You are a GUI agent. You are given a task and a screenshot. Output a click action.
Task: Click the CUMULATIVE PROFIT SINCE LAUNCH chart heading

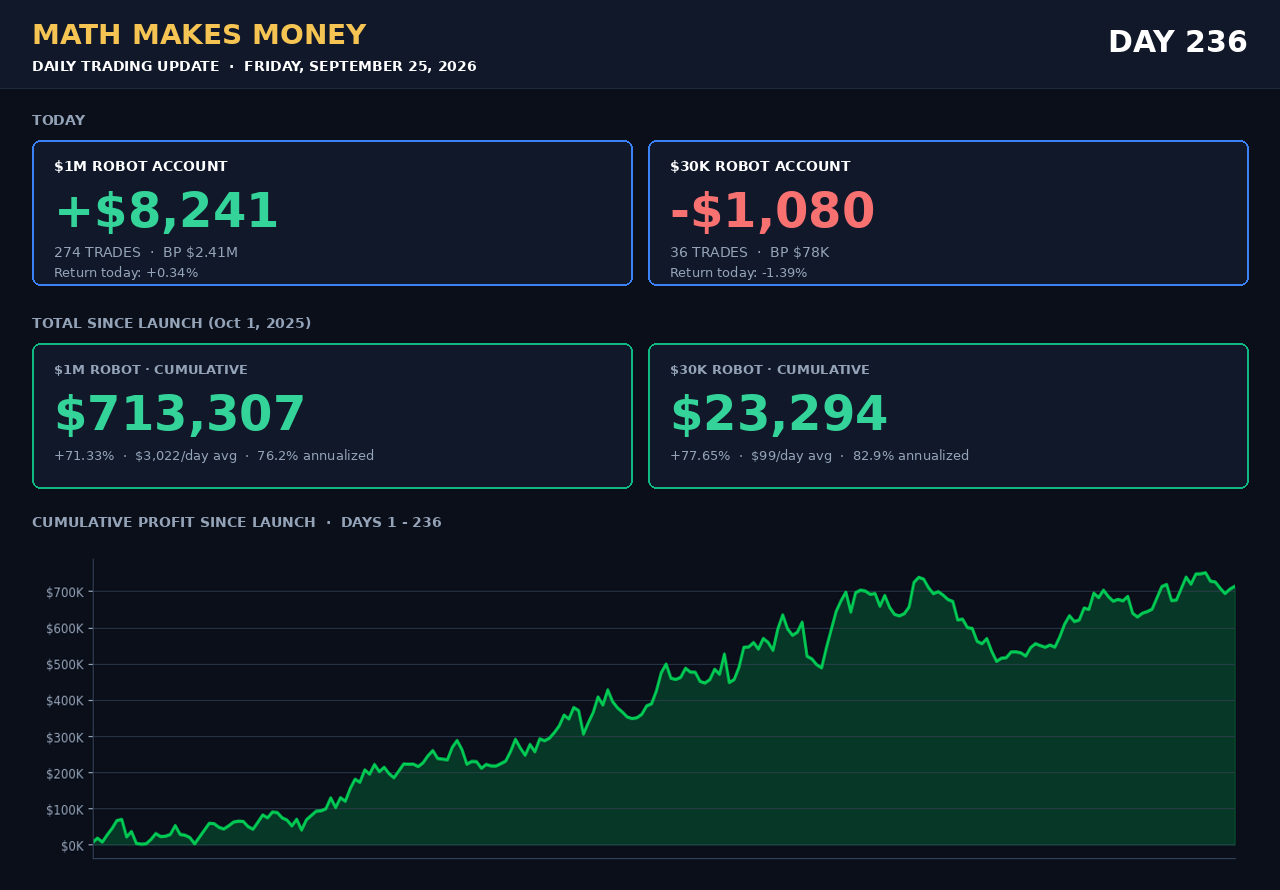click(x=237, y=523)
